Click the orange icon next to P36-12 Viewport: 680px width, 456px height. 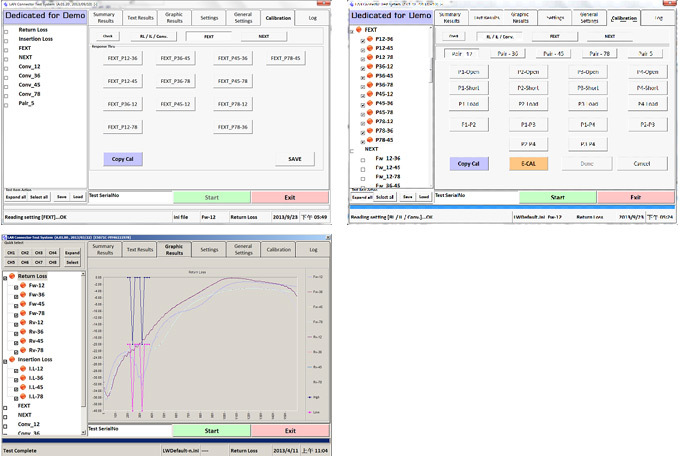(369, 67)
